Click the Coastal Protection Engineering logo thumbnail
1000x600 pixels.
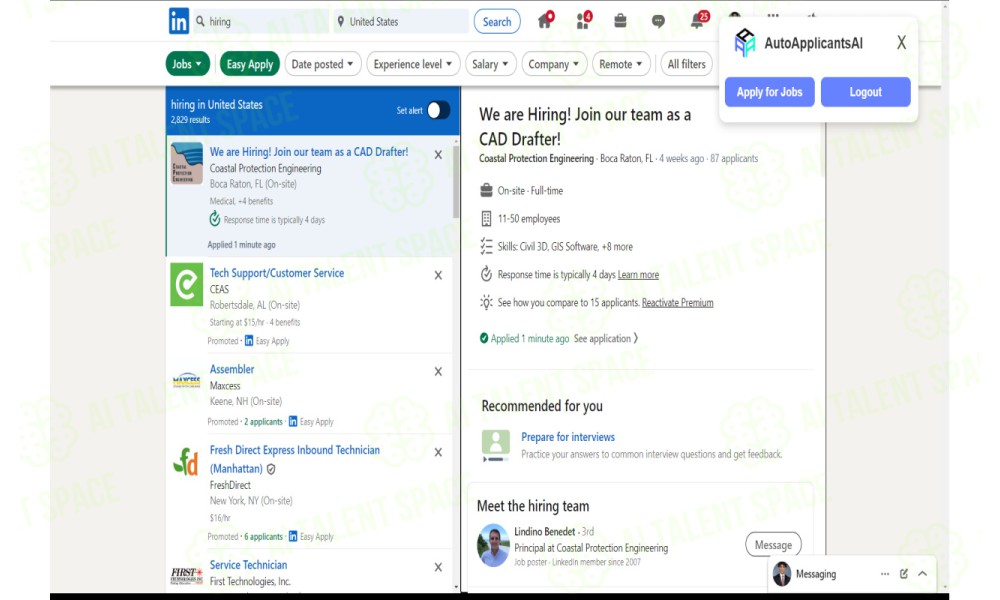[x=187, y=163]
